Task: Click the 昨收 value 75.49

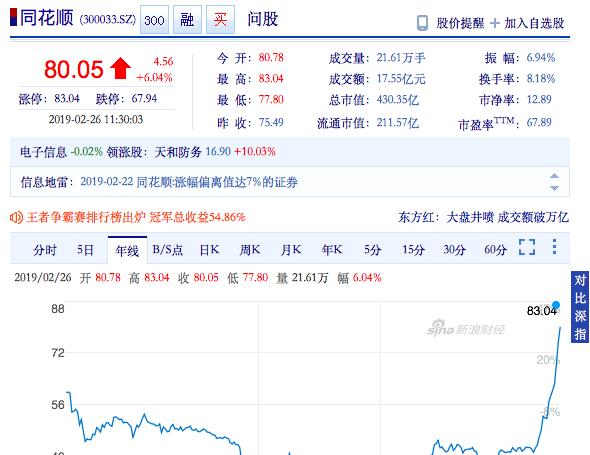Action: pos(271,122)
